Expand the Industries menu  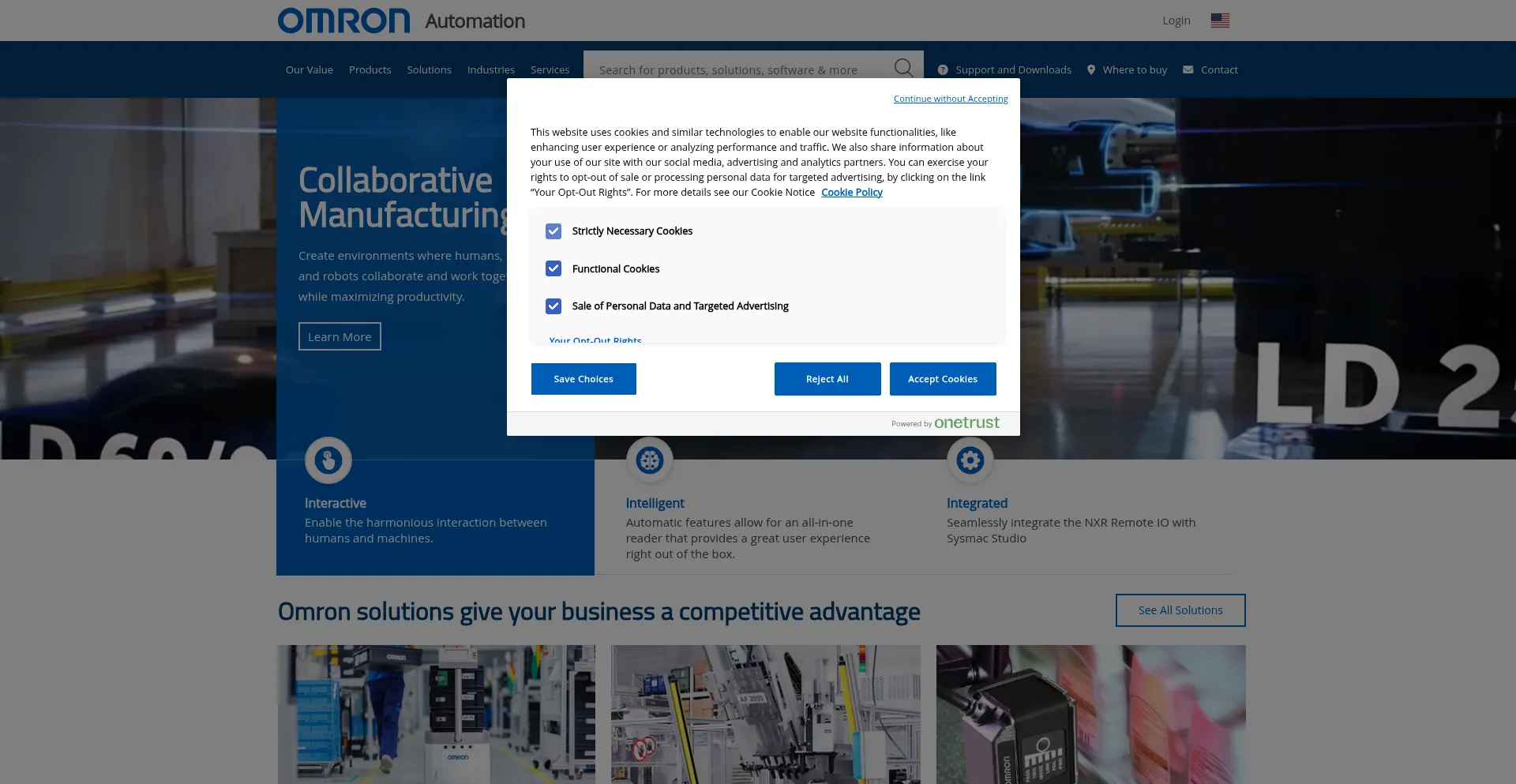490,70
